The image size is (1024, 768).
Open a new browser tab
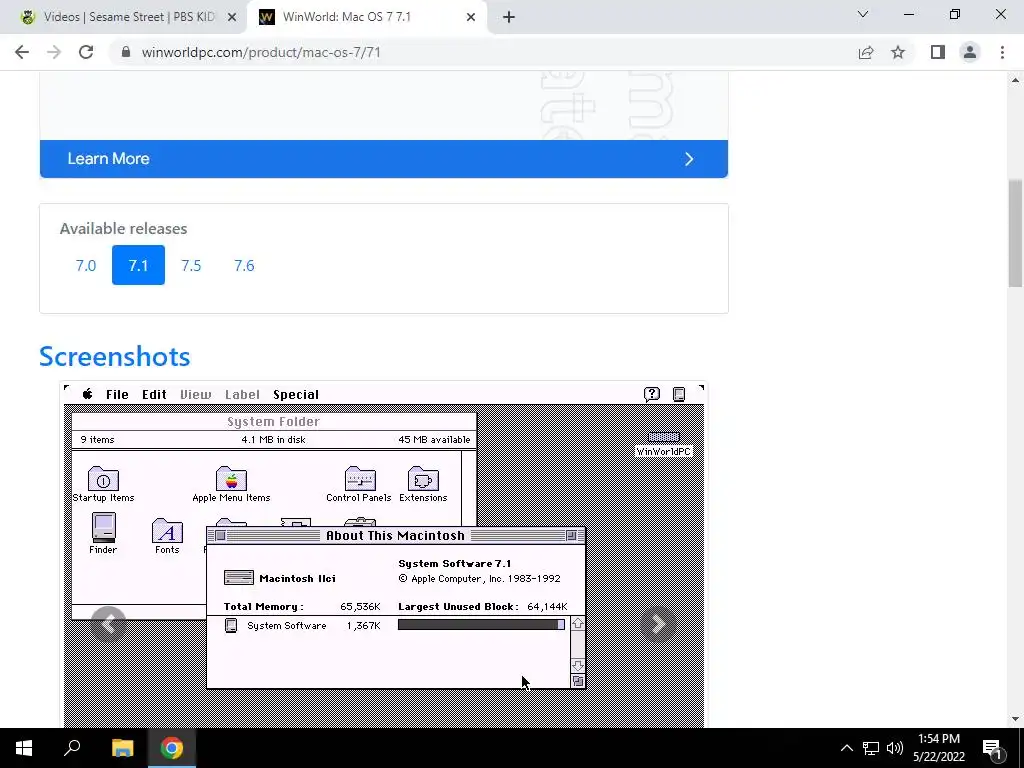509,17
